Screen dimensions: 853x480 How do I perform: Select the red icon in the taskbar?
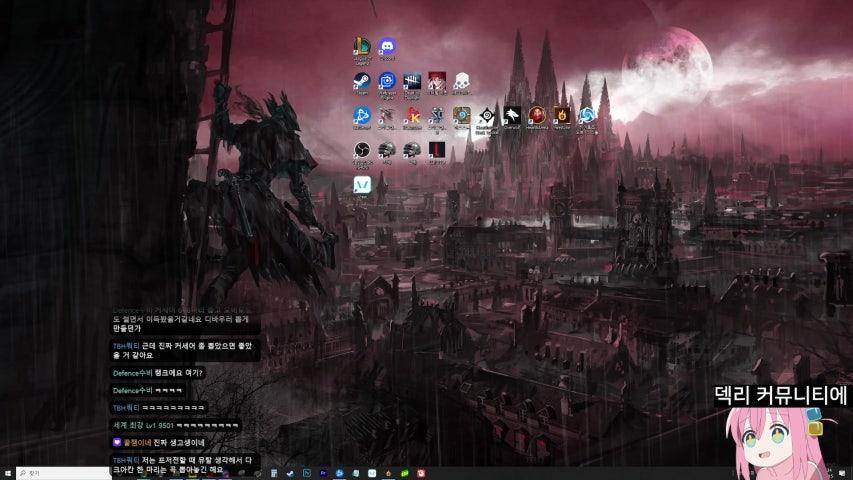click(421, 473)
